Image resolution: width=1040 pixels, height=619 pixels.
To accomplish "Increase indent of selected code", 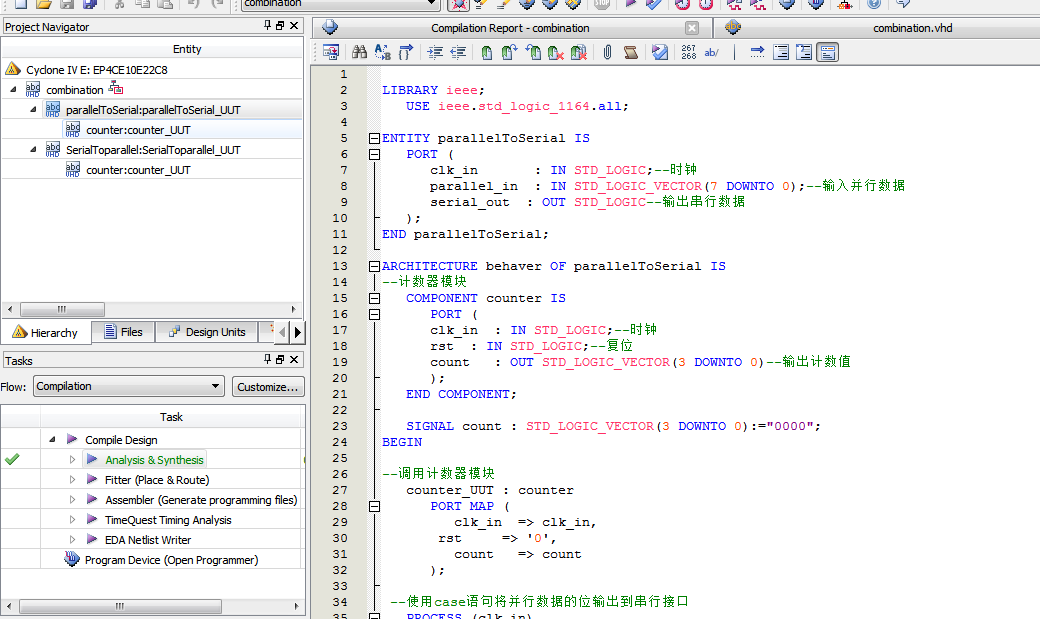I will (435, 52).
